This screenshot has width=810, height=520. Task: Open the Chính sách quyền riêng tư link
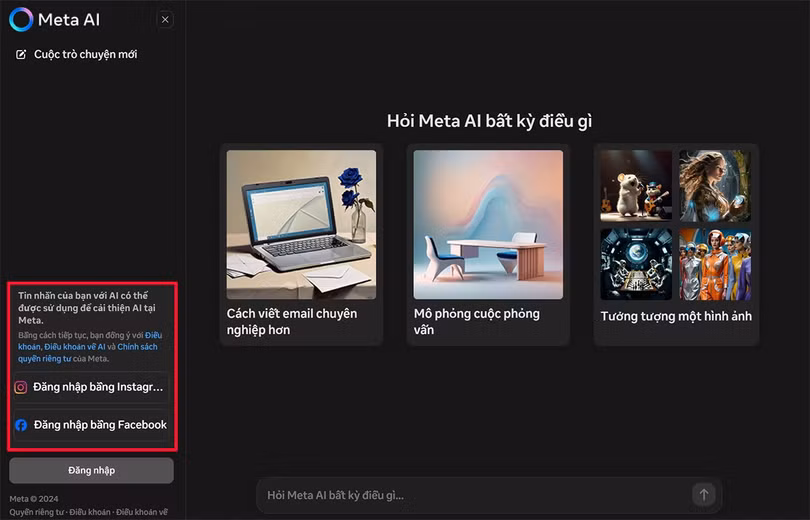(88, 353)
